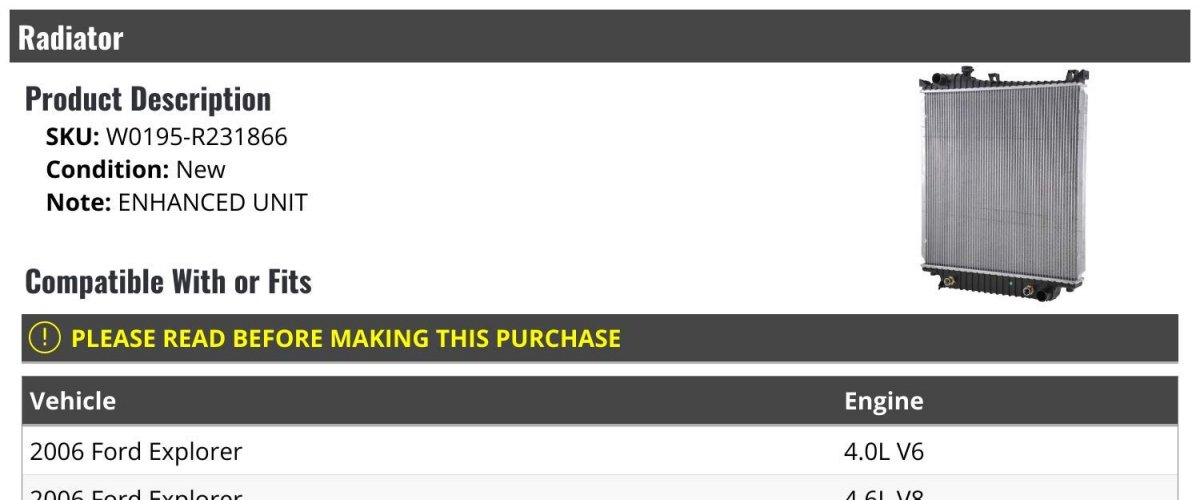The image size is (1200, 500).
Task: Click the Compatible With or Fits heading
Action: pyautogui.click(x=168, y=282)
